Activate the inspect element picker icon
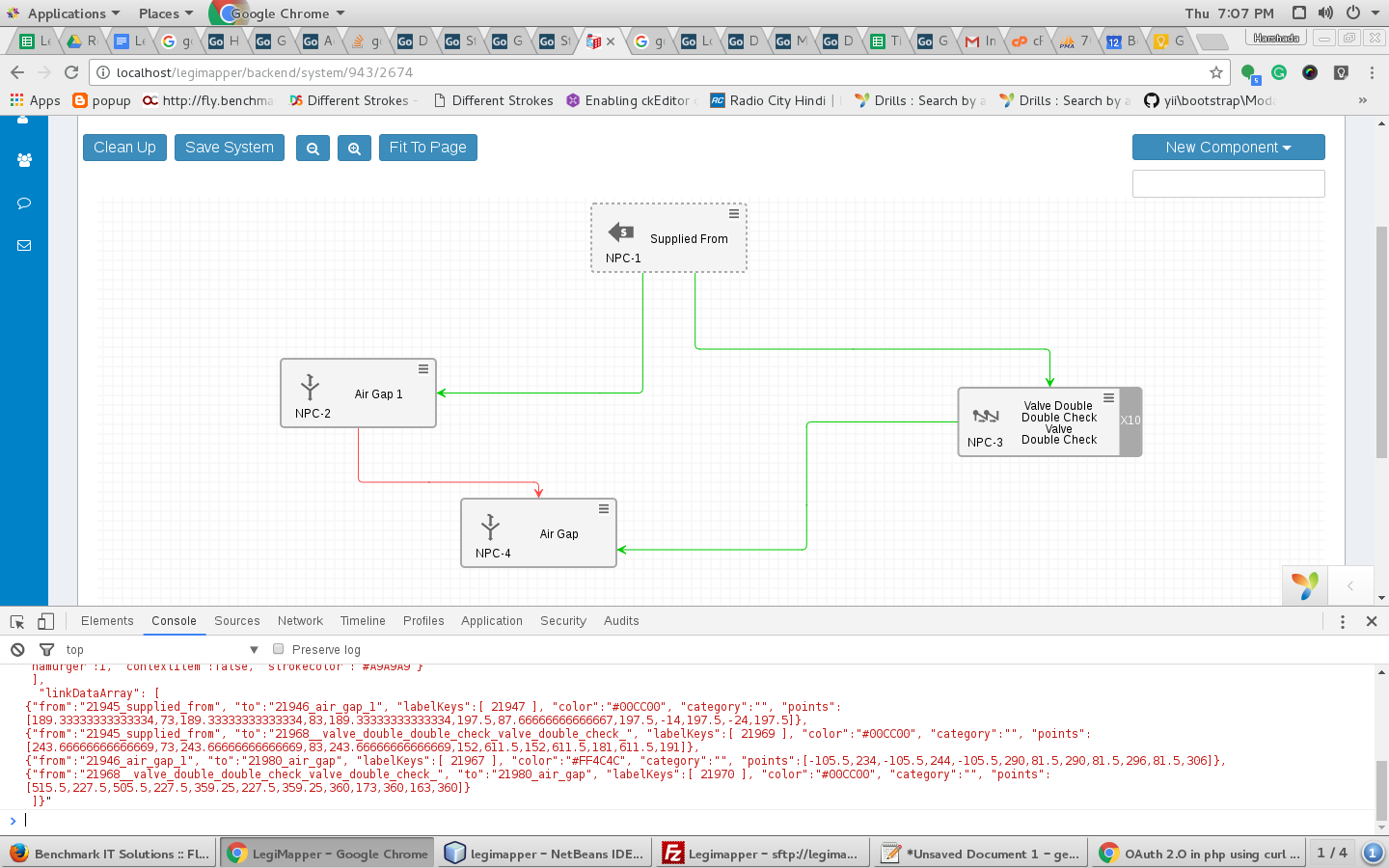This screenshot has height=868, width=1389. click(x=17, y=621)
